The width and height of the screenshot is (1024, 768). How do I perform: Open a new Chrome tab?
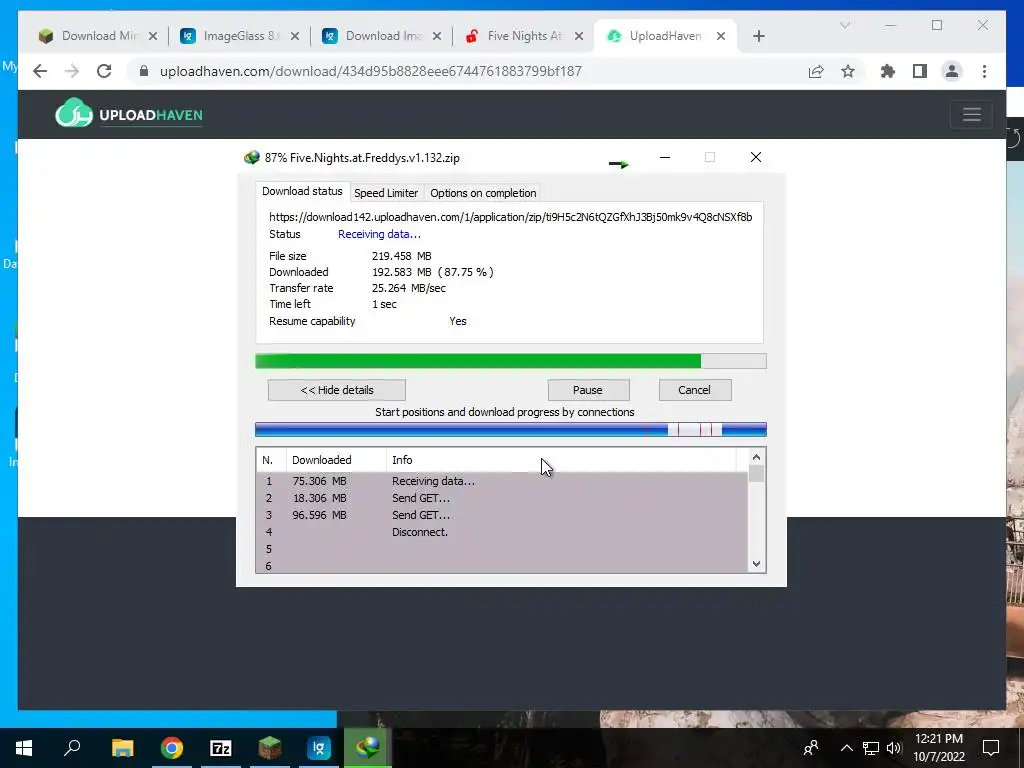[x=758, y=36]
